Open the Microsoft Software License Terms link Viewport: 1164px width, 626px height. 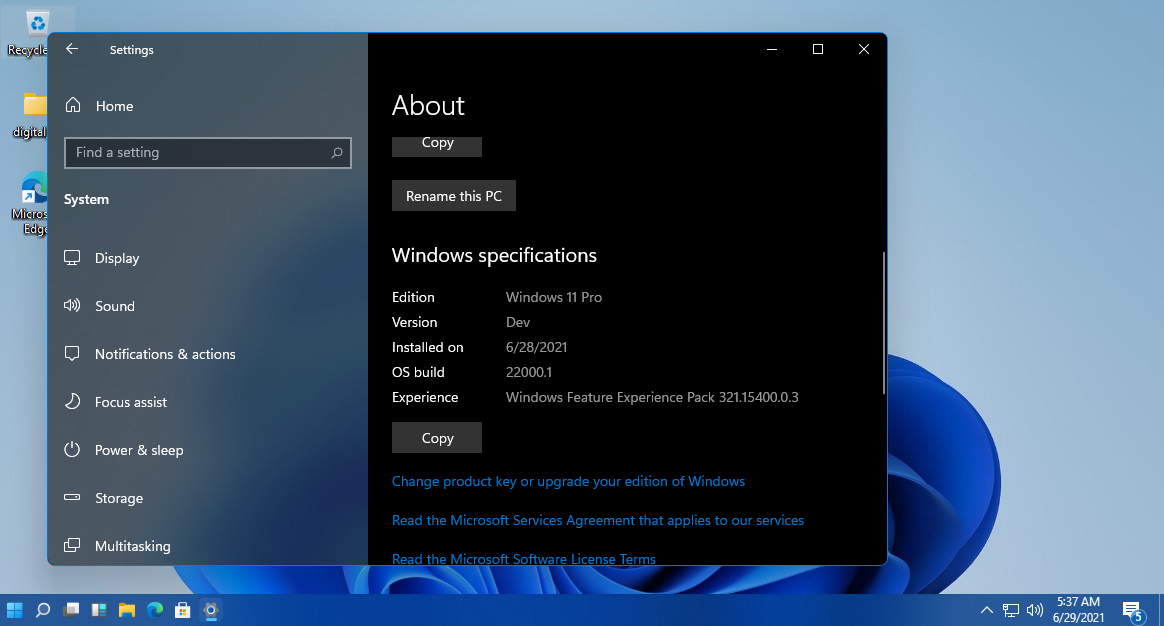click(x=523, y=558)
